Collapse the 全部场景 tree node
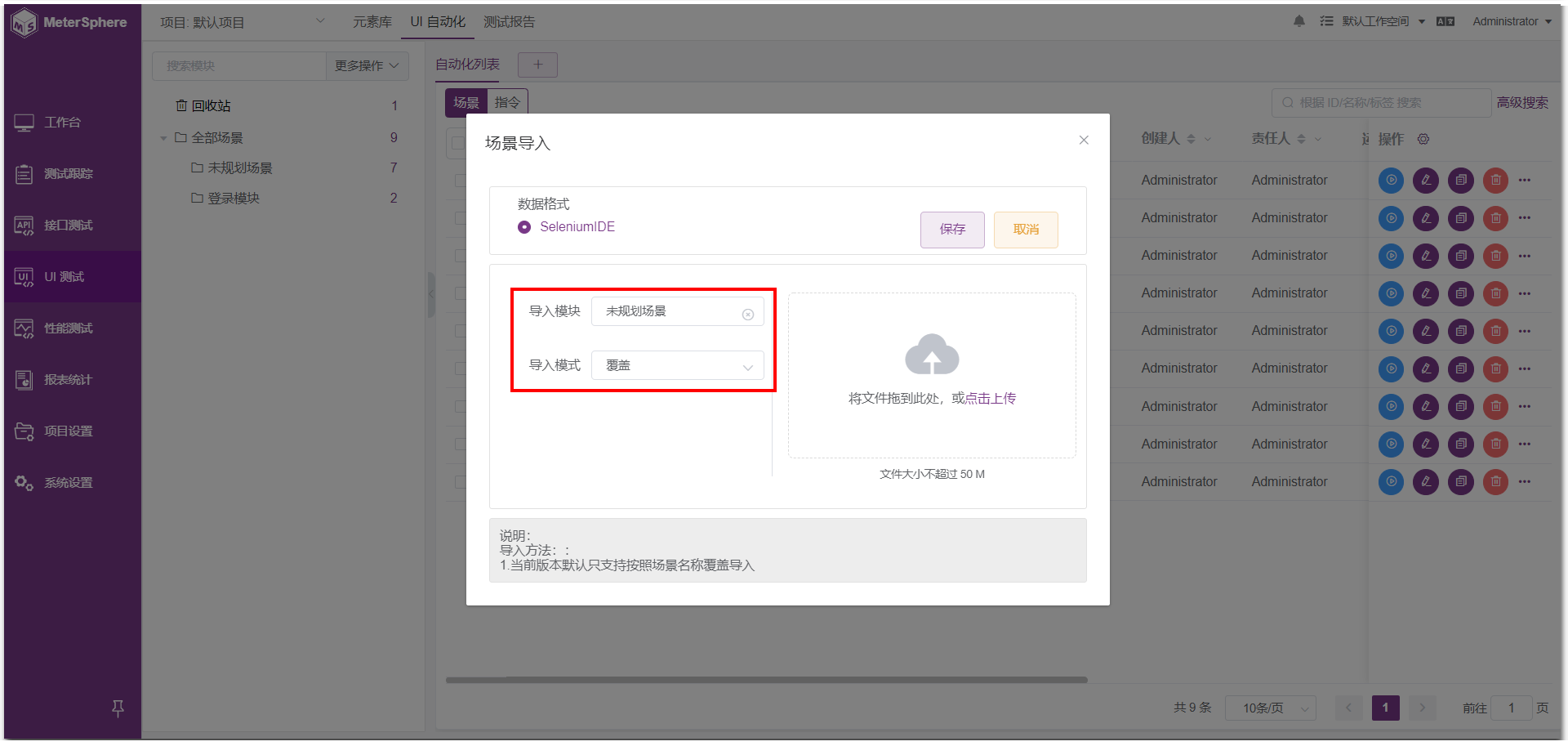1568x746 pixels. (163, 137)
